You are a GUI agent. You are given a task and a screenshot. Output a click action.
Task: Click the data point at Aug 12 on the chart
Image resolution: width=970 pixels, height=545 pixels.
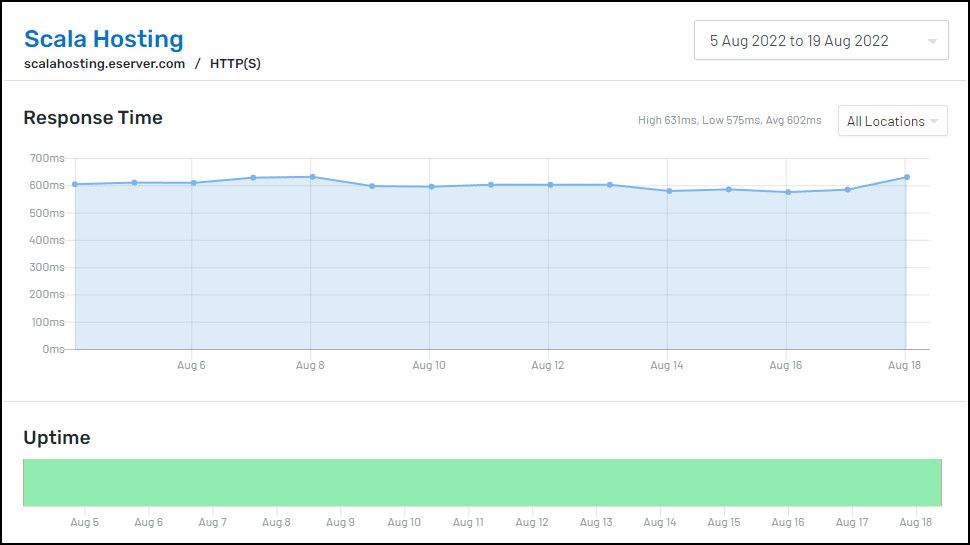(550, 185)
